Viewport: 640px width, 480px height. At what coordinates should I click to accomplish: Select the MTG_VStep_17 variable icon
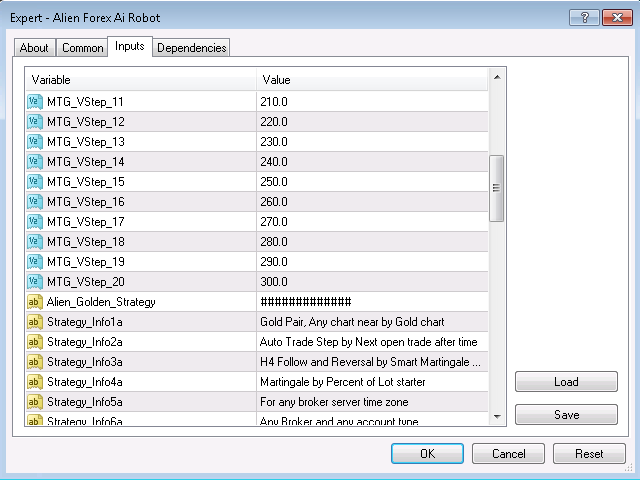pos(35,221)
